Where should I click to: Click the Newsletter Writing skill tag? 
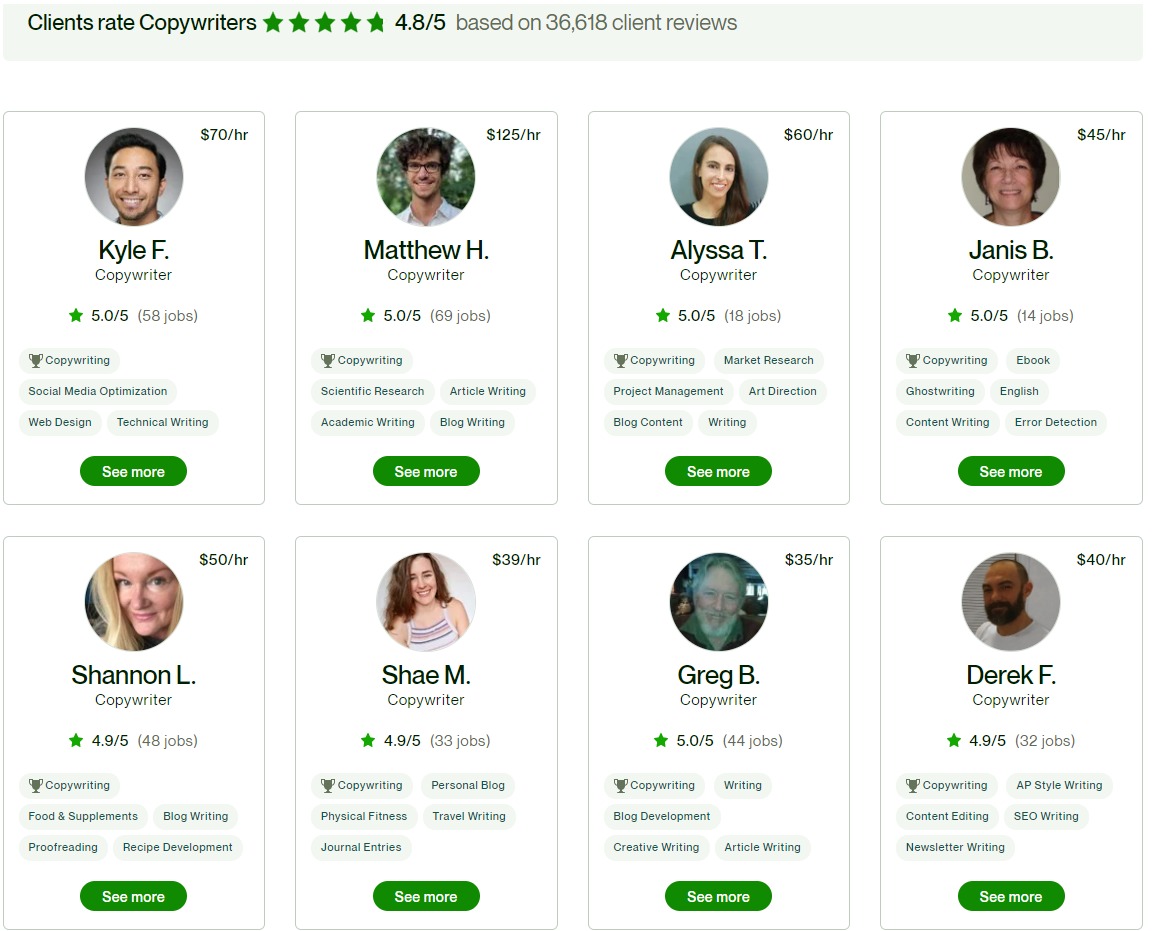955,847
